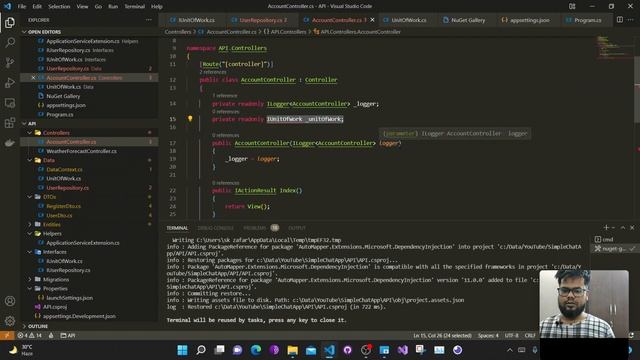Customize layout icon in title bar

tap(572, 6)
